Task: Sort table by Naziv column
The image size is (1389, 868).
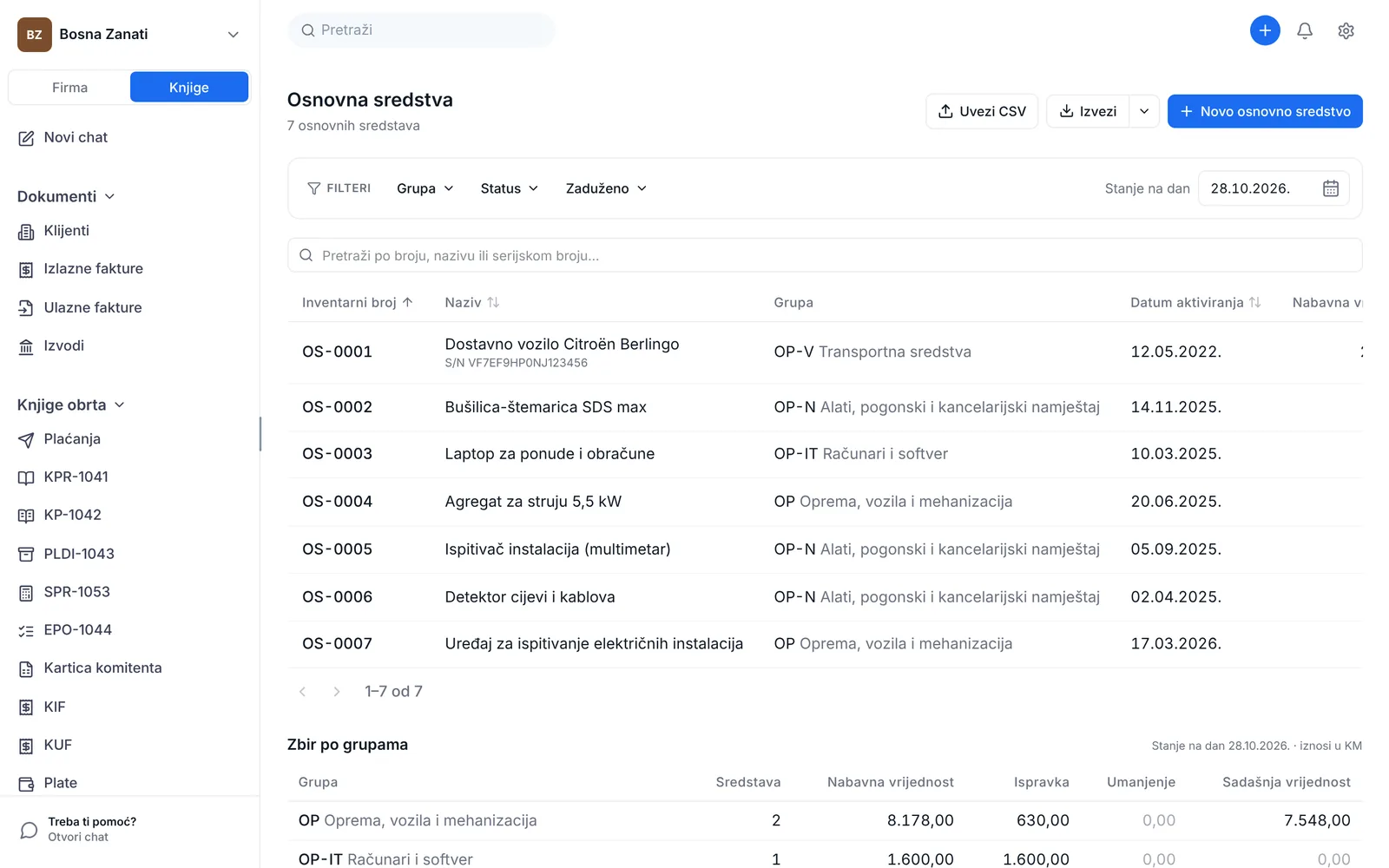Action: point(472,302)
